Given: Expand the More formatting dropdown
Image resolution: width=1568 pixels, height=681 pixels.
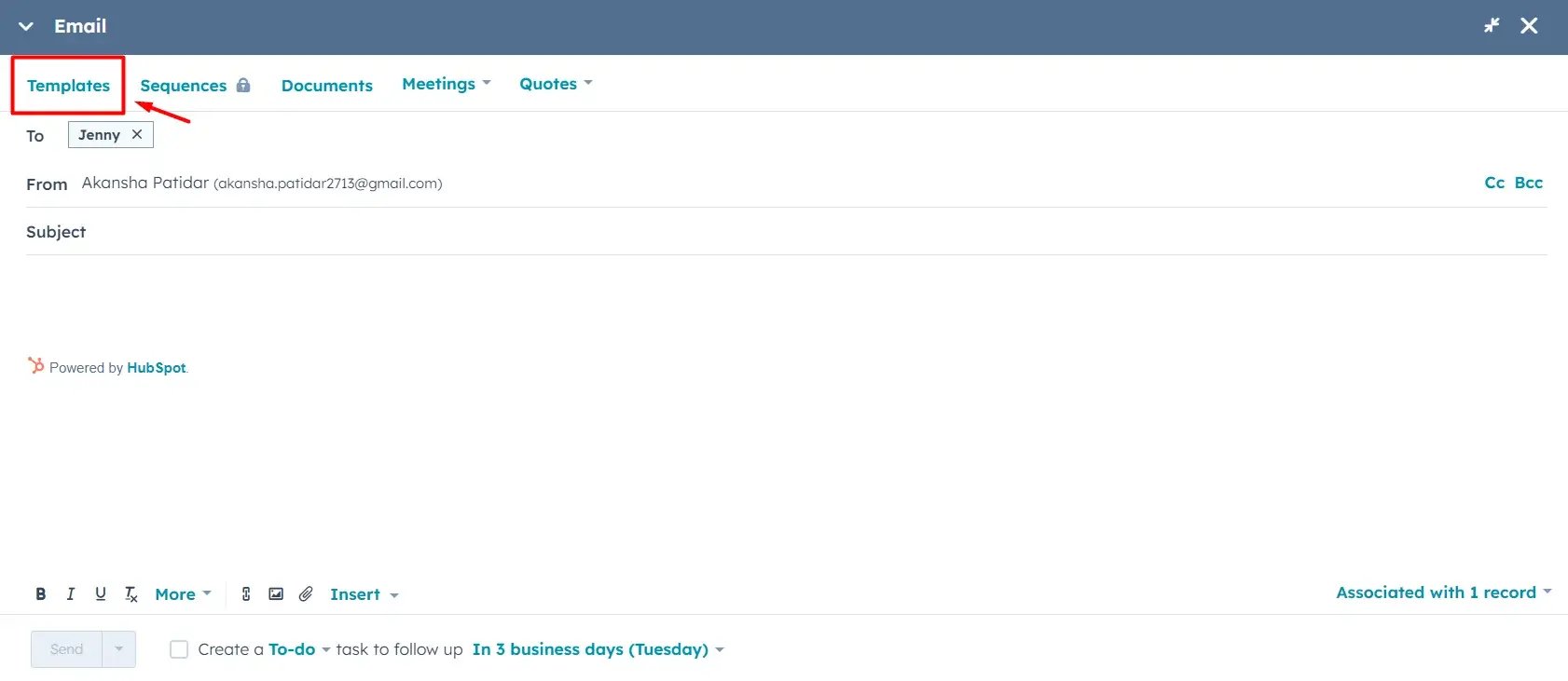Looking at the screenshot, I should click(x=183, y=594).
